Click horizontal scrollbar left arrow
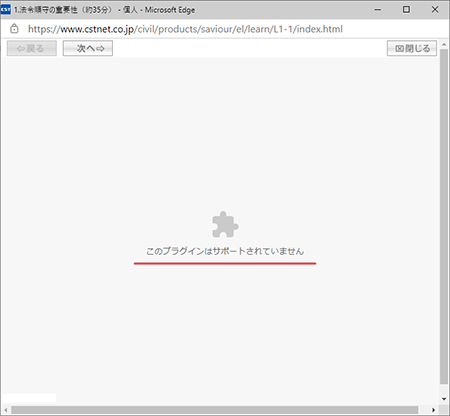450x416 pixels. click(5, 410)
